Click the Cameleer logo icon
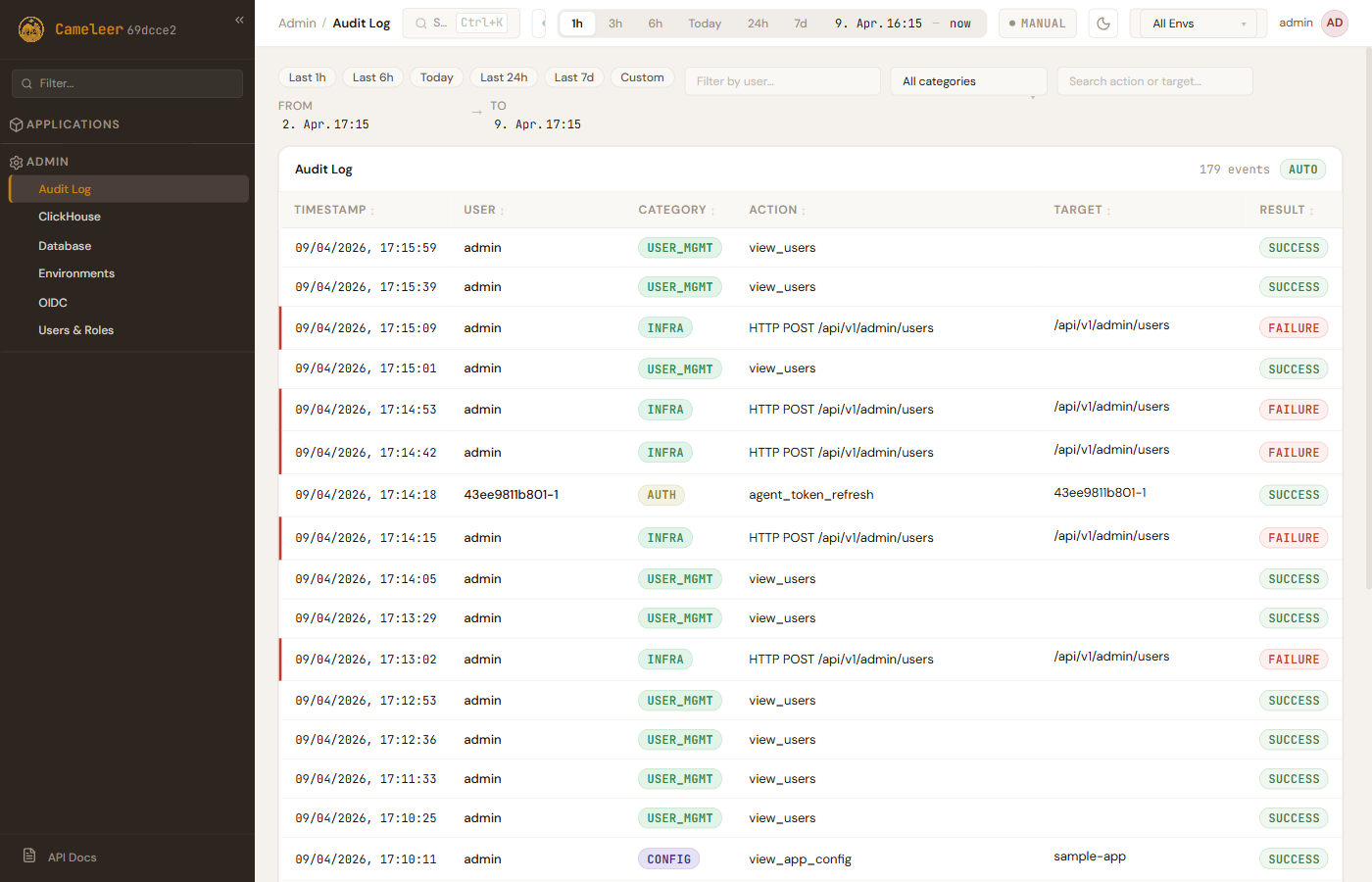1372x882 pixels. [x=31, y=29]
